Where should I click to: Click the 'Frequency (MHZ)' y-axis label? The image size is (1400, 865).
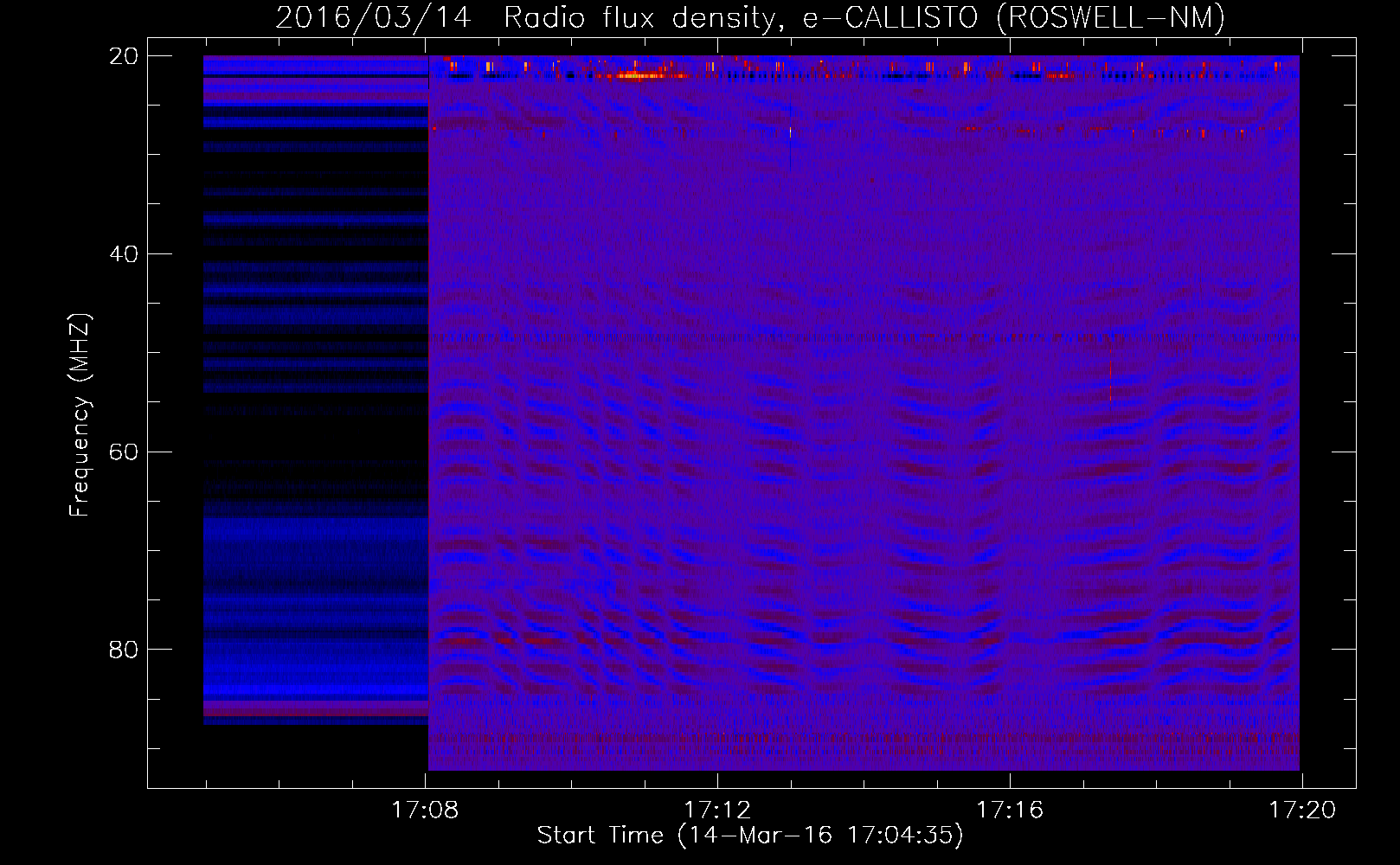click(x=80, y=415)
